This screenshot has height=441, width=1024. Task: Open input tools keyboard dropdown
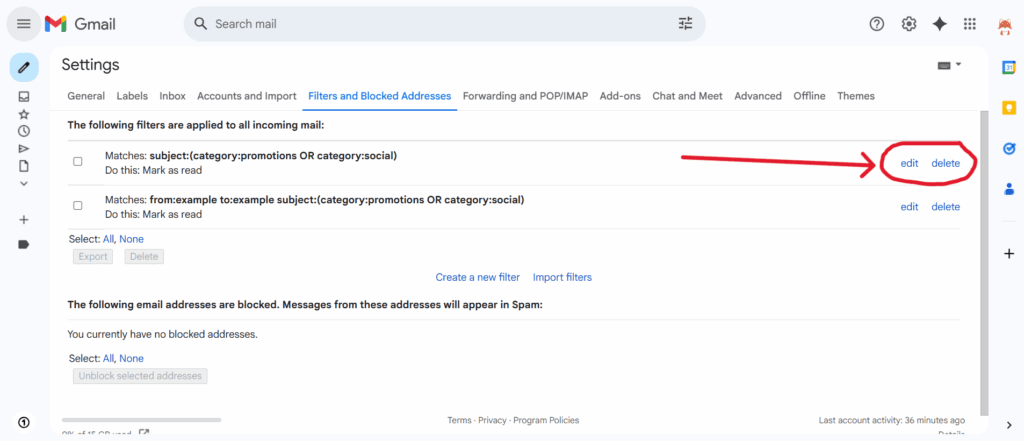[x=950, y=65]
